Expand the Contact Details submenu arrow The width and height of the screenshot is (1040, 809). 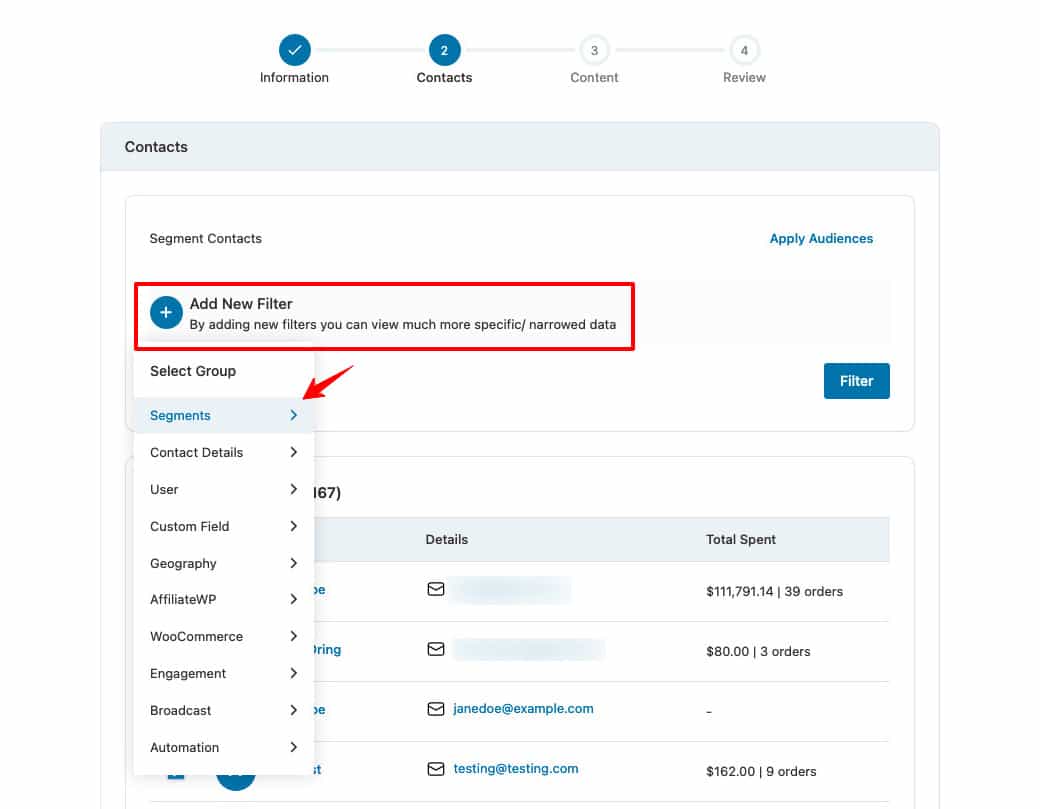pos(293,452)
